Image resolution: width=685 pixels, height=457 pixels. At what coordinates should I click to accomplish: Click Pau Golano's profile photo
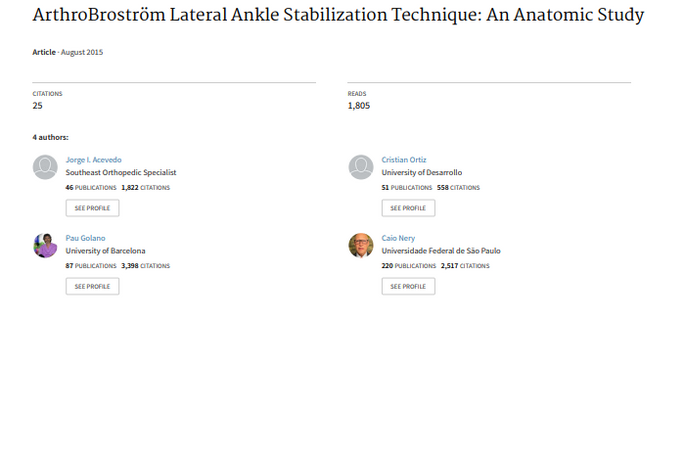tap(45, 245)
